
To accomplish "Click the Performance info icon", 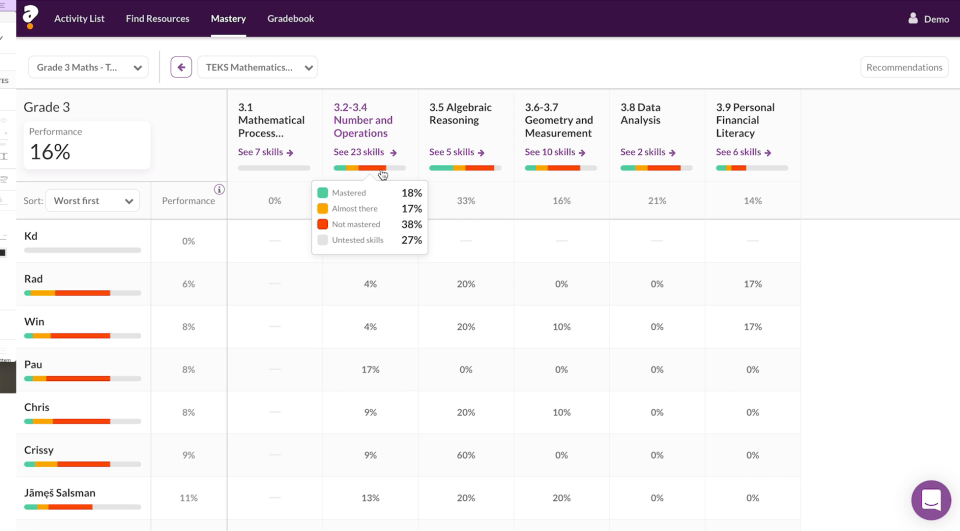I will pyautogui.click(x=219, y=190).
